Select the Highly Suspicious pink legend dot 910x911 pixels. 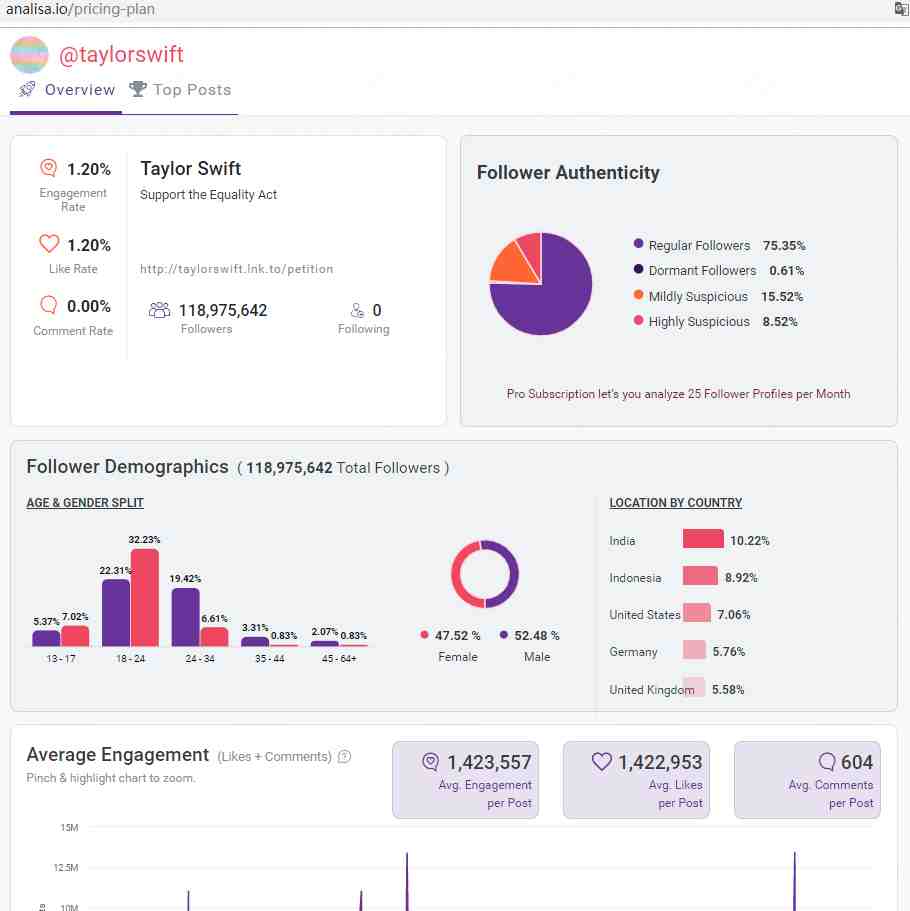click(638, 320)
